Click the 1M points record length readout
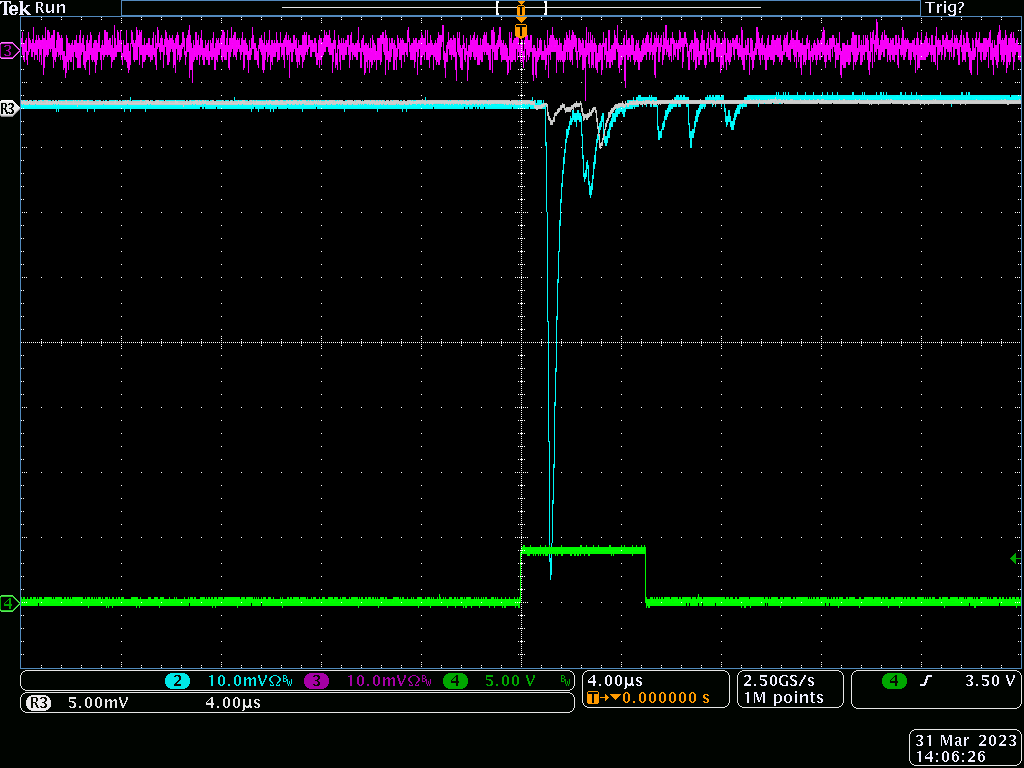Image resolution: width=1024 pixels, height=768 pixels. tap(783, 698)
